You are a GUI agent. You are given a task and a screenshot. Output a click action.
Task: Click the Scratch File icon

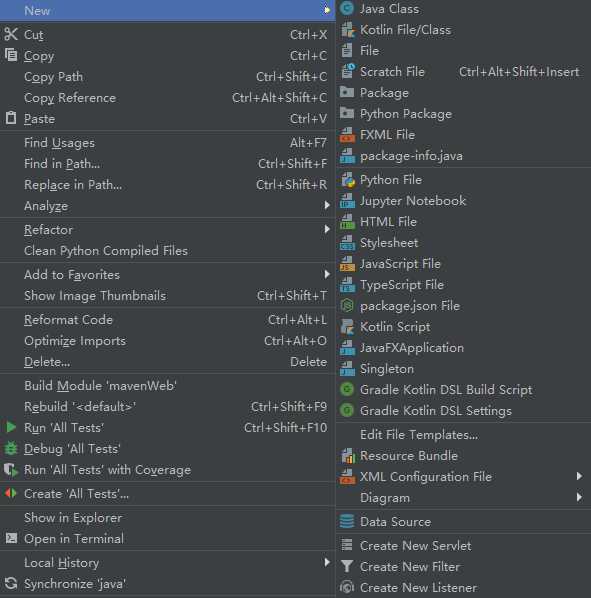click(348, 71)
